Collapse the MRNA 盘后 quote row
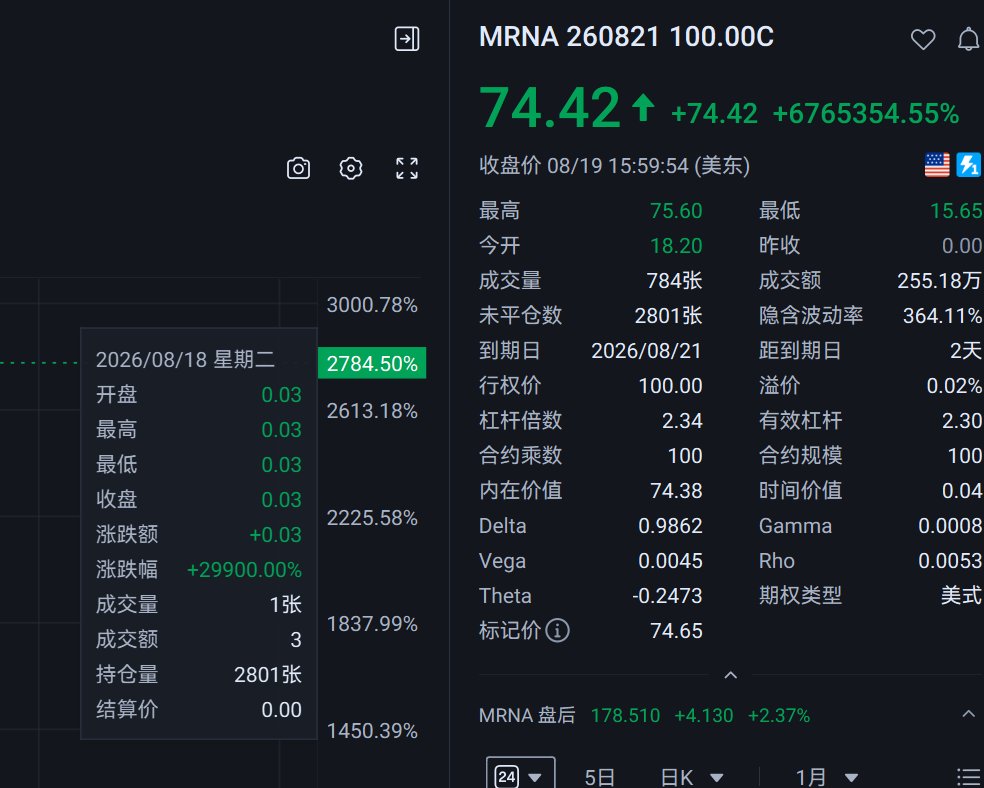This screenshot has height=788, width=984. (x=968, y=714)
